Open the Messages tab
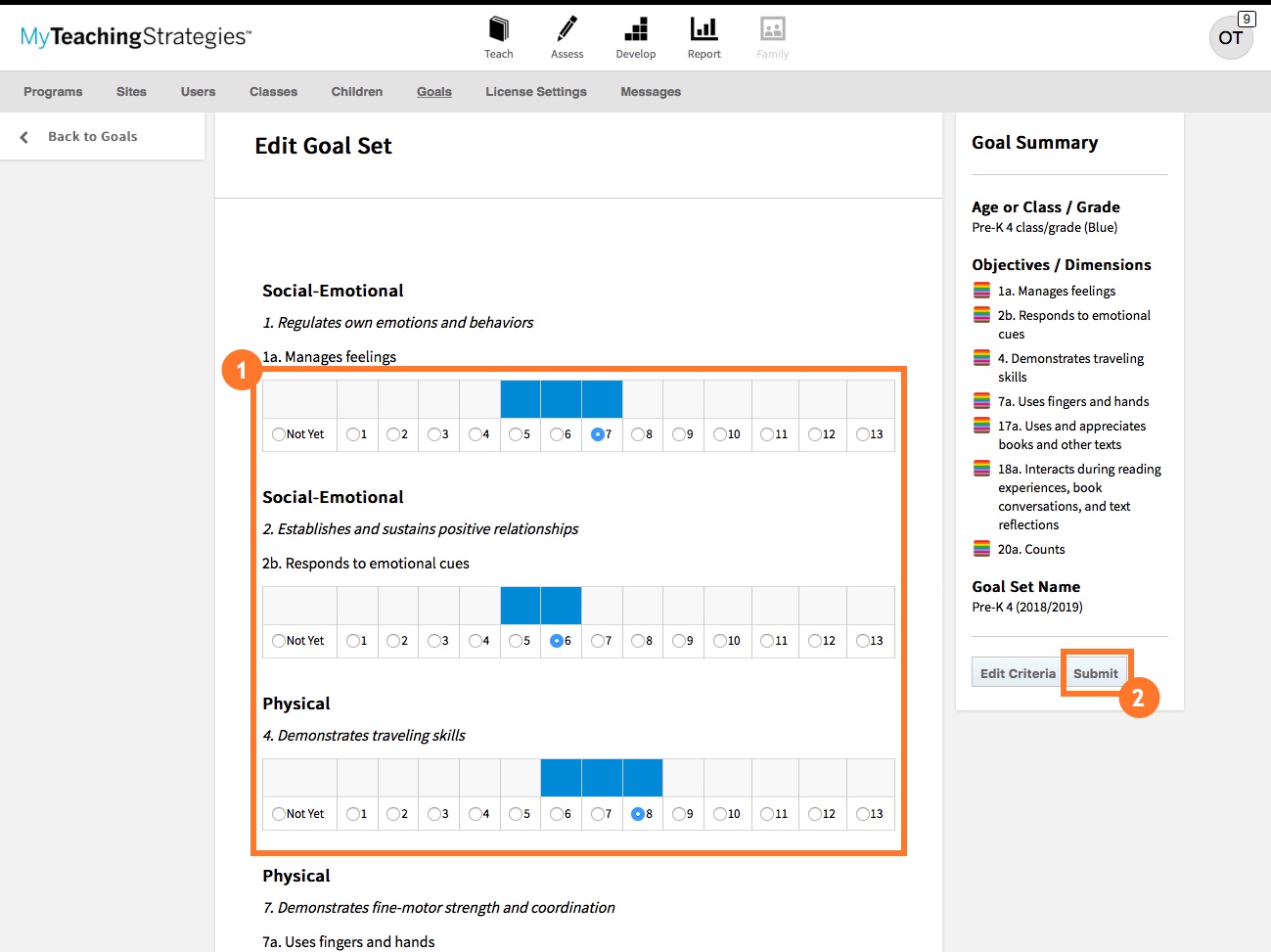 point(650,91)
